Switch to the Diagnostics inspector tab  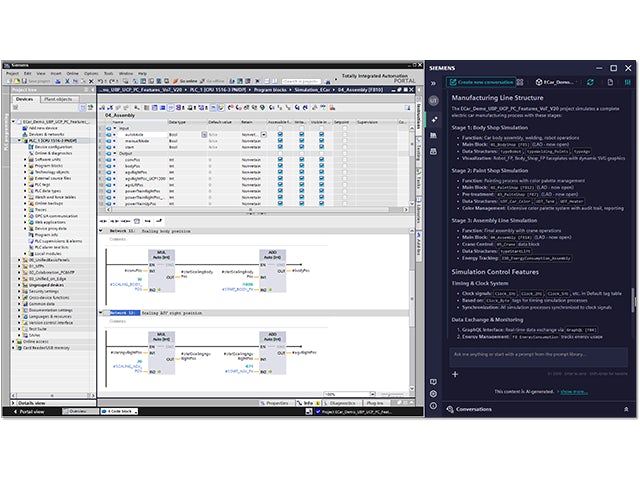tap(340, 403)
